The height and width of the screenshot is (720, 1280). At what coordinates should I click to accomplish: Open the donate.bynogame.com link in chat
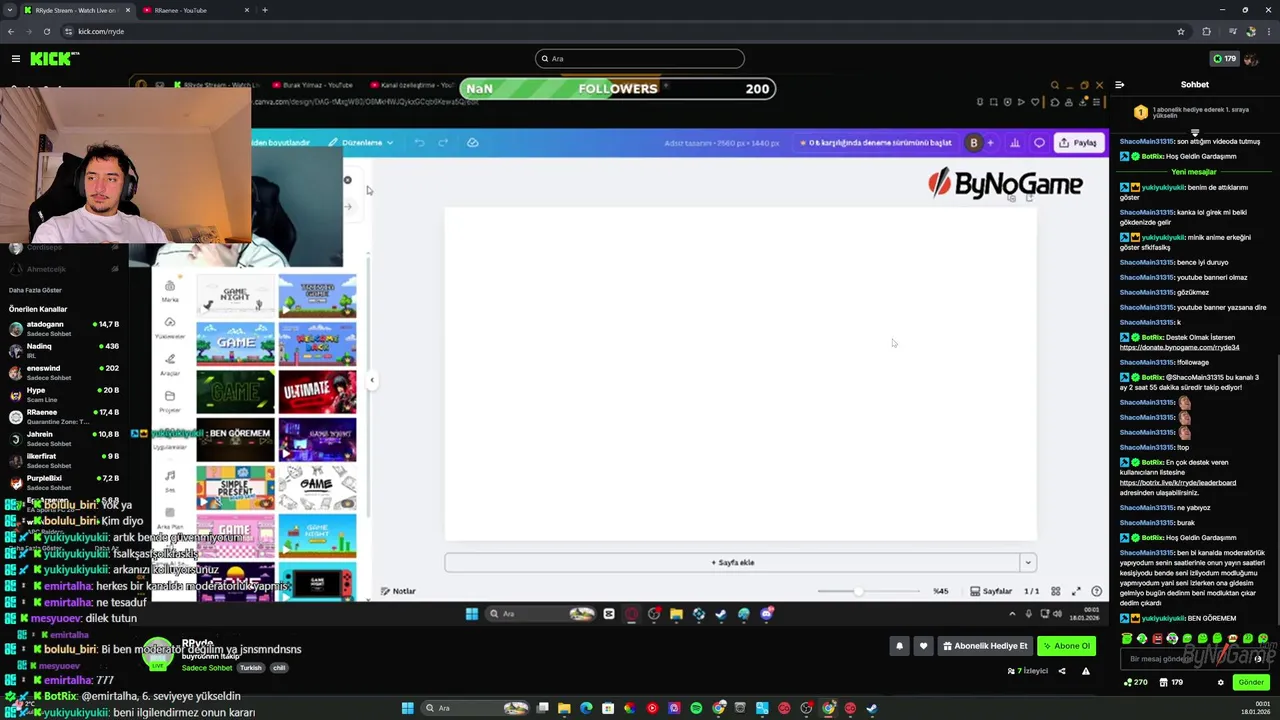(1179, 347)
